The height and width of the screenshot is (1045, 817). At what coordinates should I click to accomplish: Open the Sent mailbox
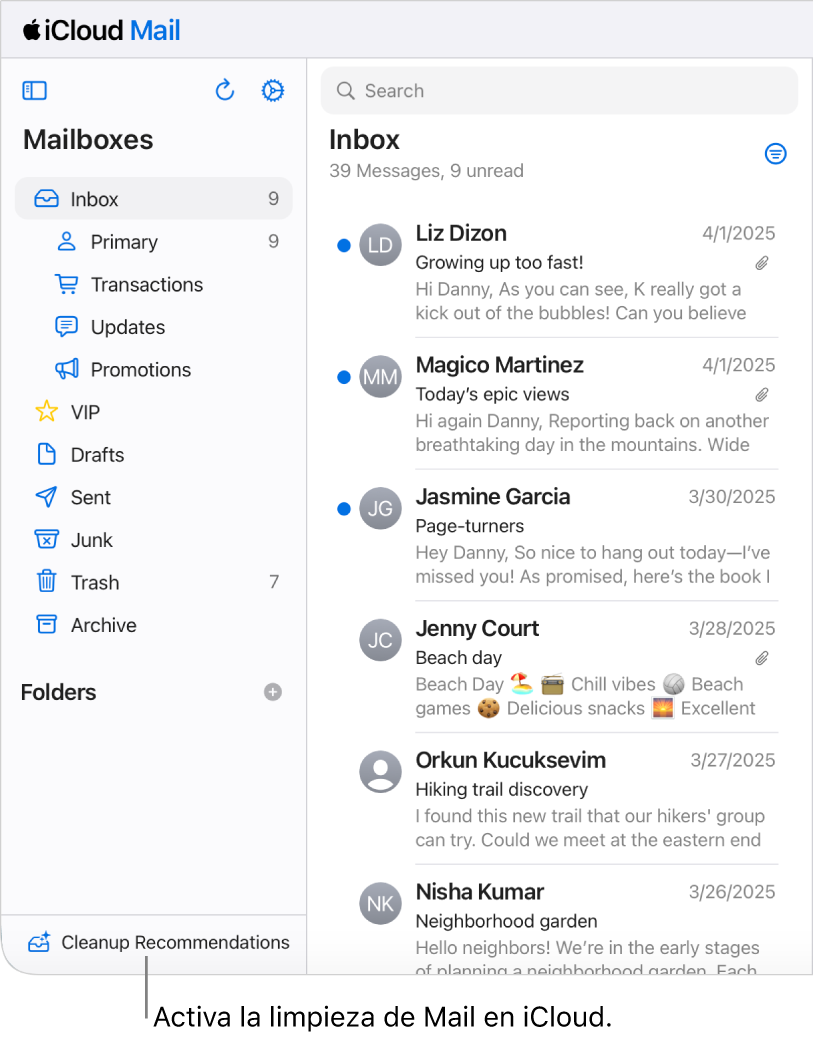pyautogui.click(x=154, y=497)
